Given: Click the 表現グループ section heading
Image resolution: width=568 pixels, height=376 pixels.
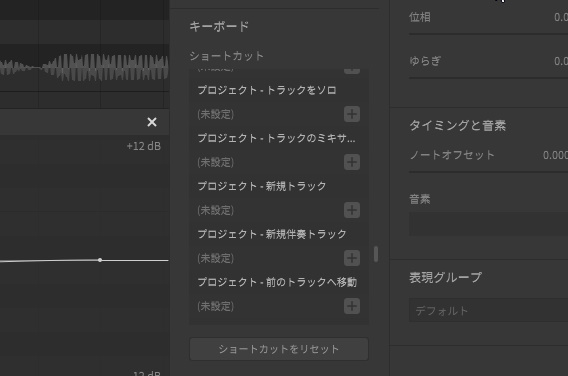Looking at the screenshot, I should coord(446,277).
